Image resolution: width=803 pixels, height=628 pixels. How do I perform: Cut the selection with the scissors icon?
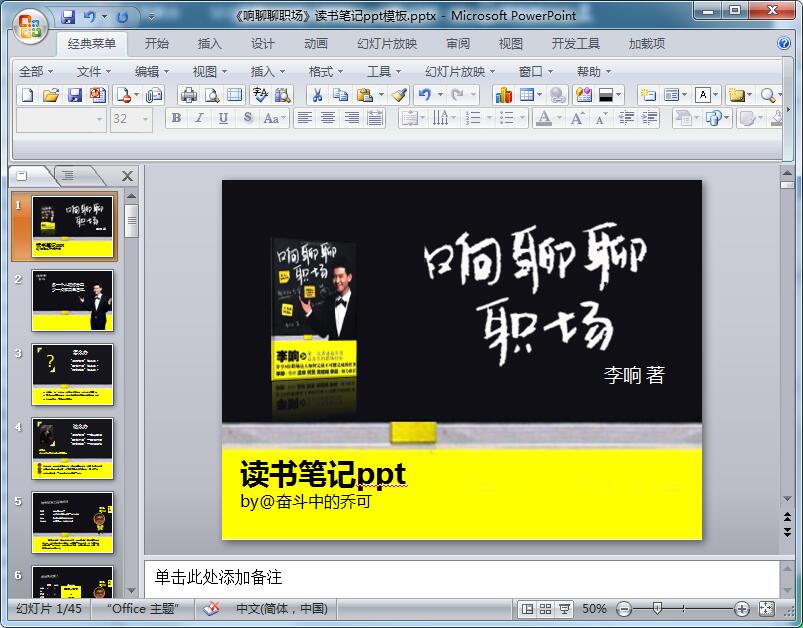click(x=318, y=95)
